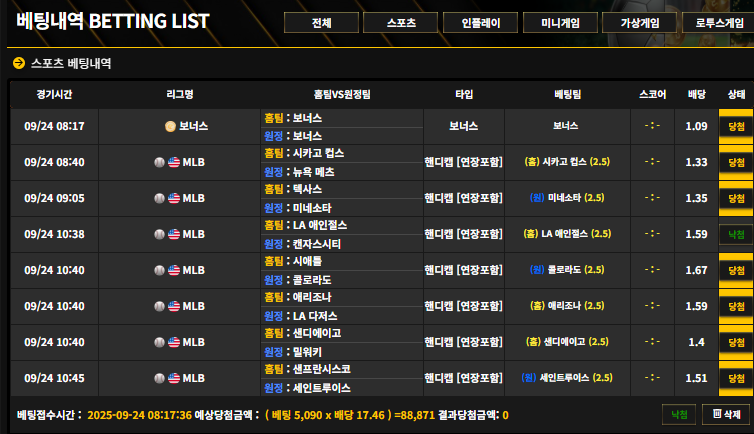Click the 베팅팀 column header

point(567,94)
